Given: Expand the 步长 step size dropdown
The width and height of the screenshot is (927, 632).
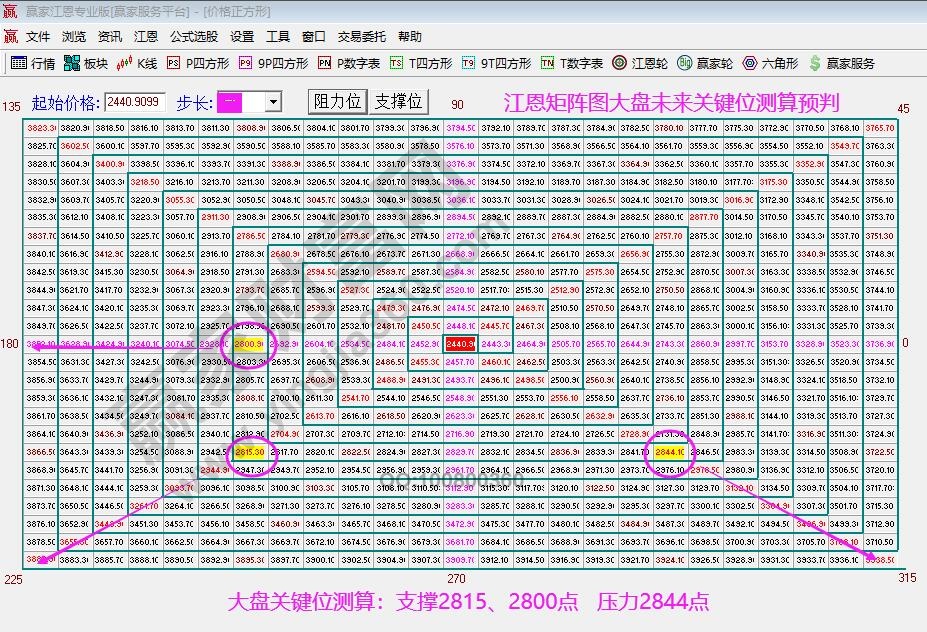Looking at the screenshot, I should click(x=272, y=101).
